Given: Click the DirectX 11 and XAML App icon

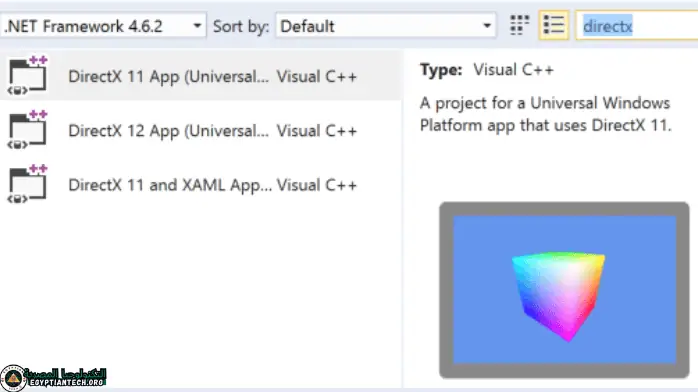Looking at the screenshot, I should pyautogui.click(x=28, y=184).
